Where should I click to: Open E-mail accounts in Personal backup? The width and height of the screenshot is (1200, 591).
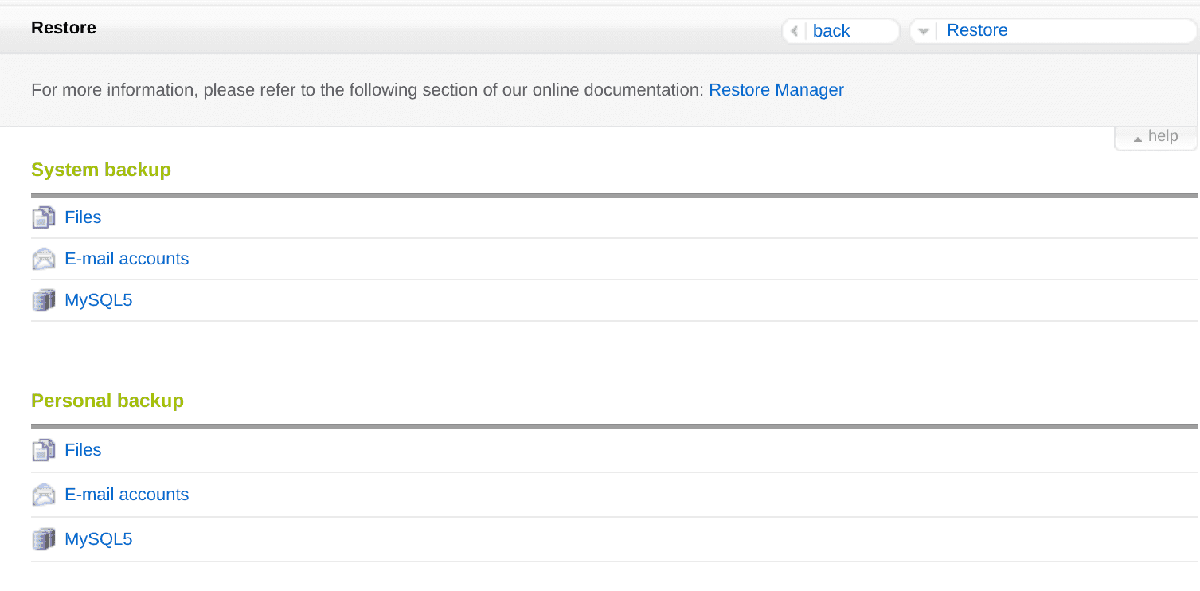(127, 494)
